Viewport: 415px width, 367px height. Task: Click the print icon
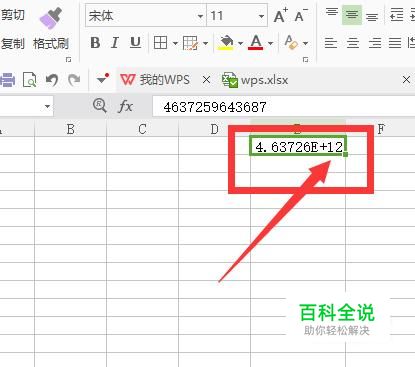coord(7,80)
